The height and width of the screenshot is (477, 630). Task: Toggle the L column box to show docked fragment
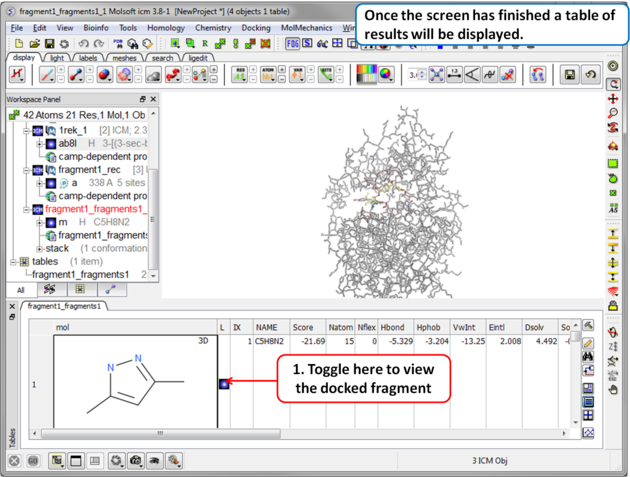tap(224, 384)
